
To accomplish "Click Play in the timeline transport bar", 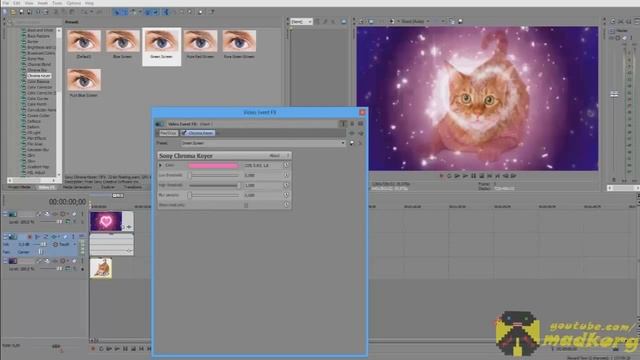I will [117, 349].
